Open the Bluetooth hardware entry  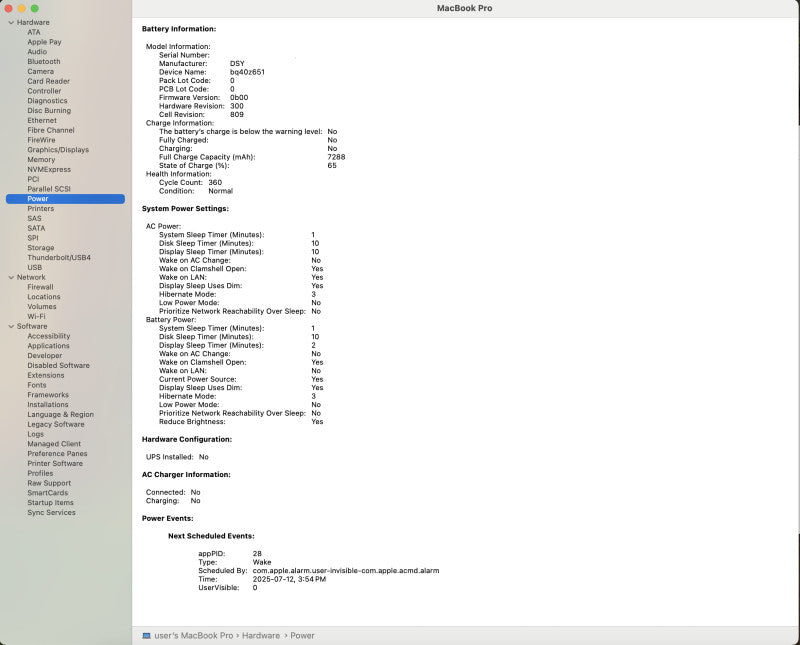[x=44, y=61]
